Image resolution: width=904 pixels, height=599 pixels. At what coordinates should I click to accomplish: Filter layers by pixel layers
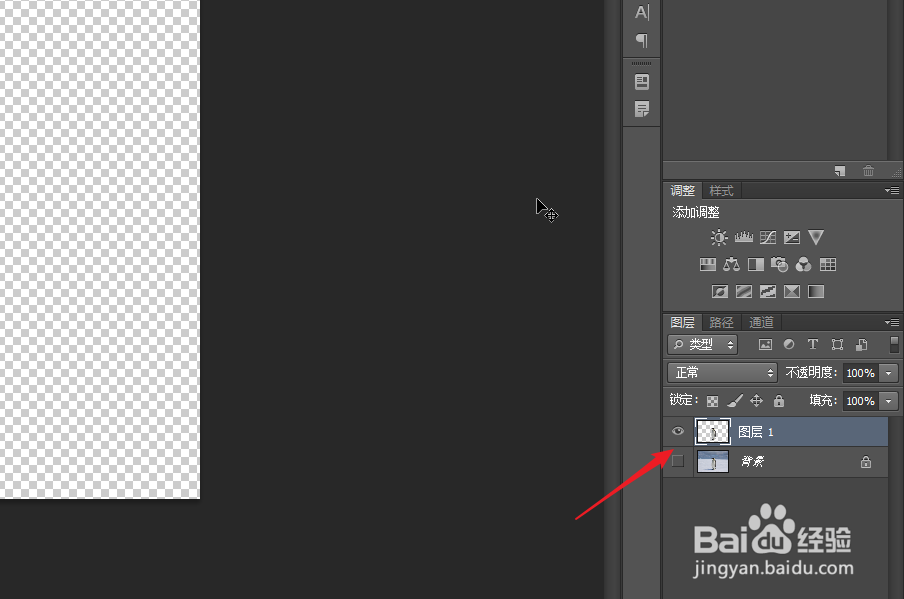coord(765,345)
